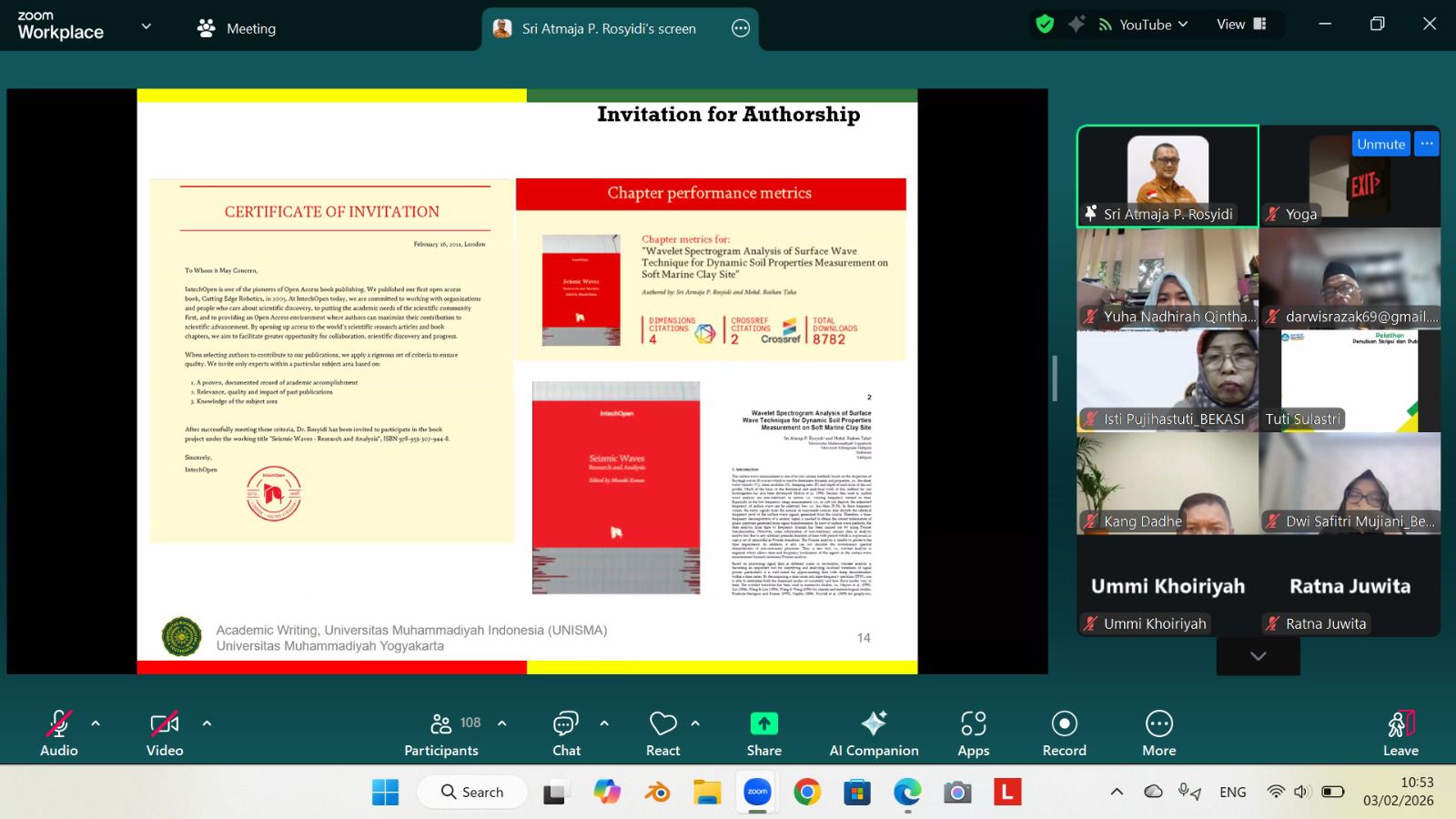Start camera with Video button
Screen dimensions: 1456x819
click(165, 733)
